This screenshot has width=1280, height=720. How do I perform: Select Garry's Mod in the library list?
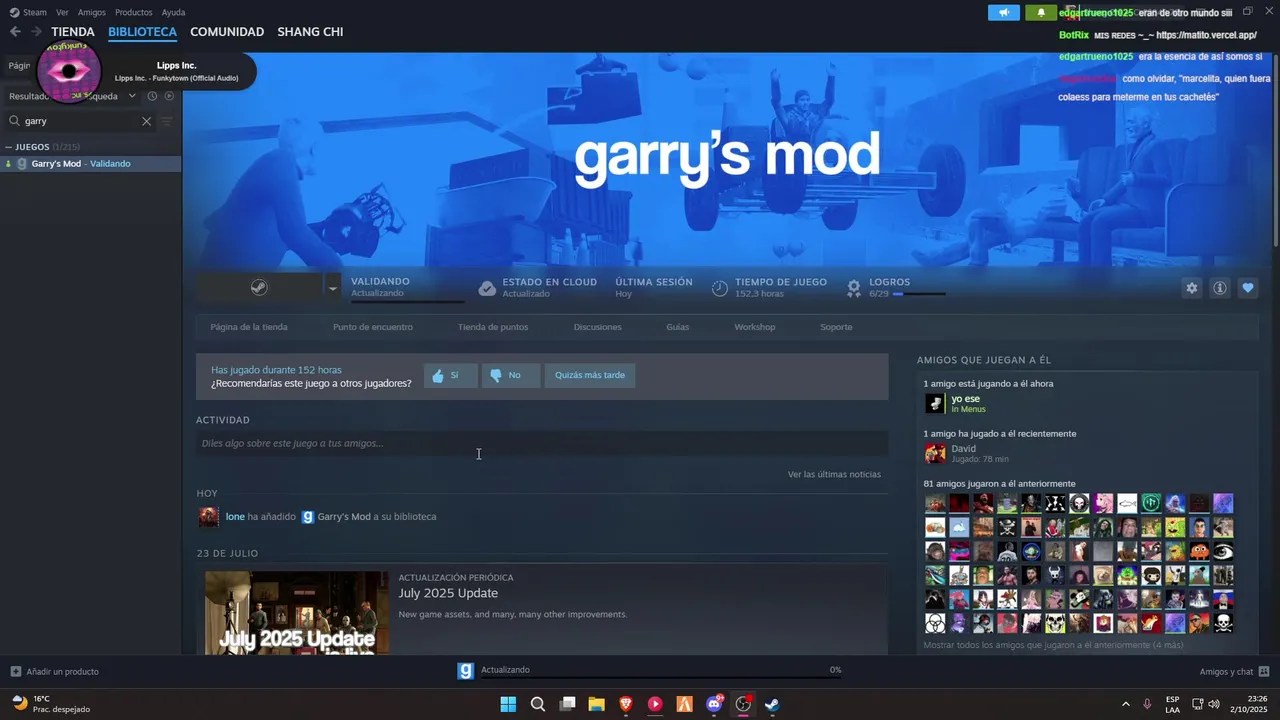(x=91, y=164)
